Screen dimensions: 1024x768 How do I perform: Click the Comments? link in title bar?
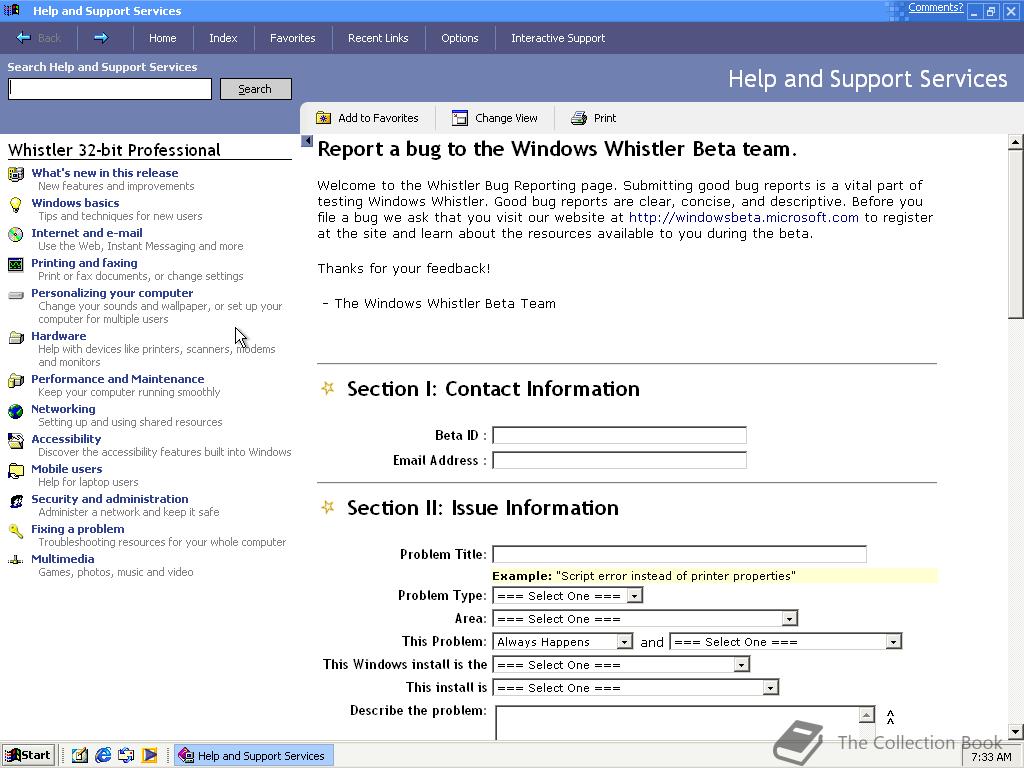[x=935, y=8]
